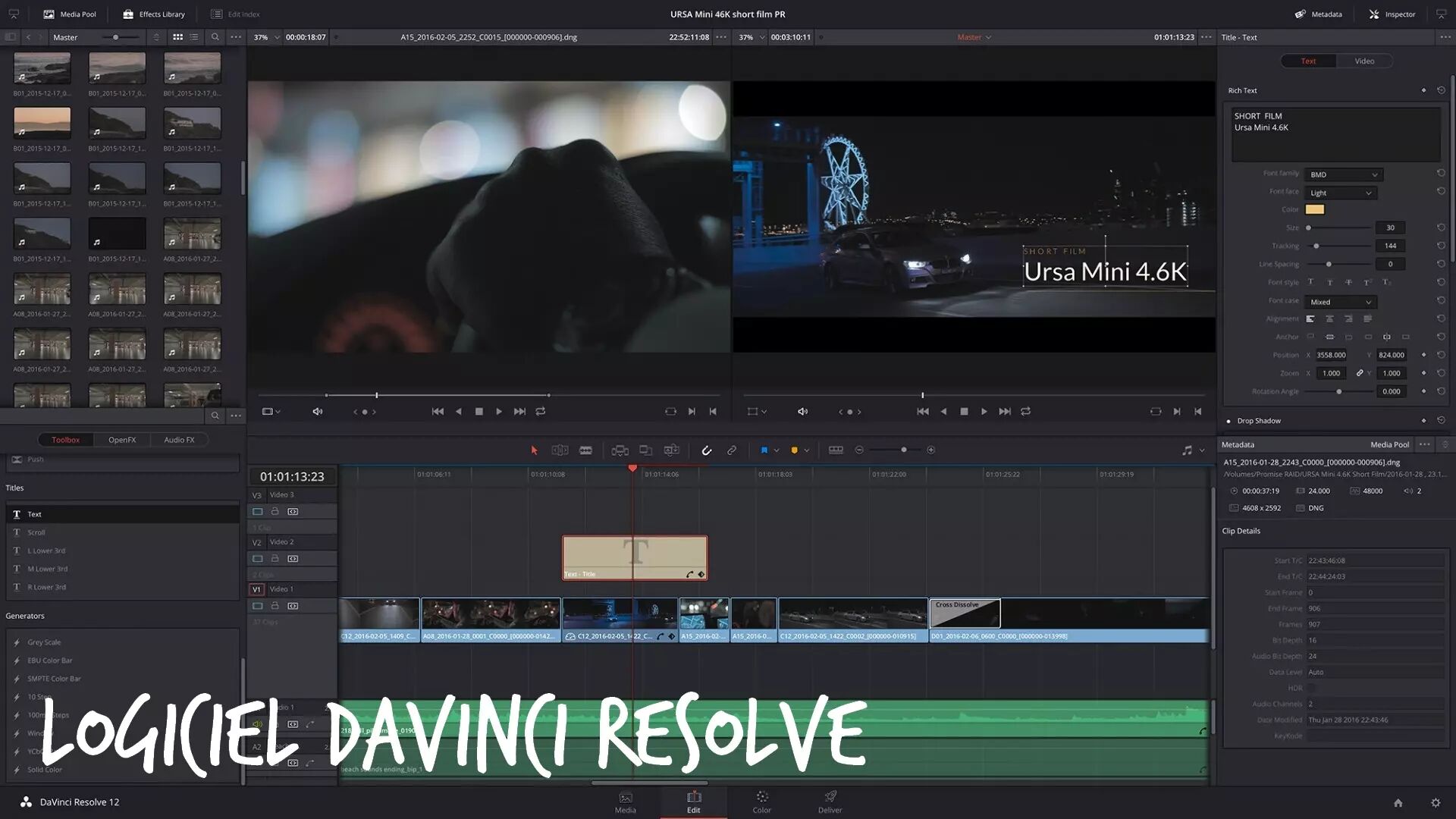Switch media pool to thumbnail grid view
This screenshot has width=1456, height=819.
pos(177,37)
